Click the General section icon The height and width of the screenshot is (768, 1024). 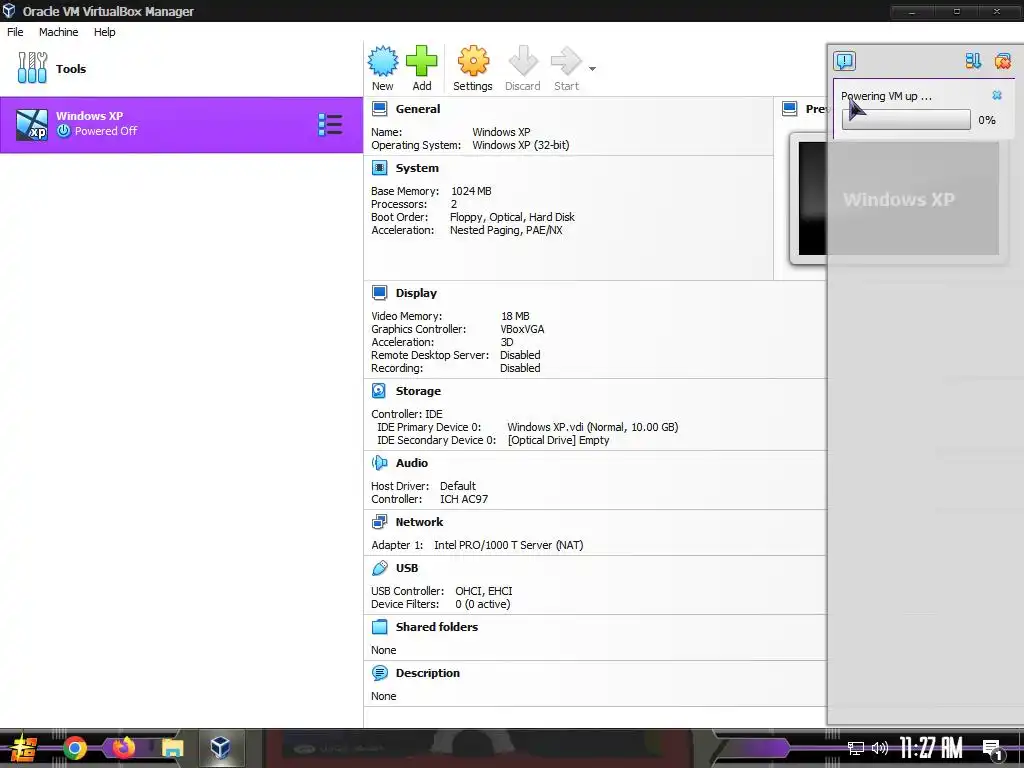pos(379,109)
